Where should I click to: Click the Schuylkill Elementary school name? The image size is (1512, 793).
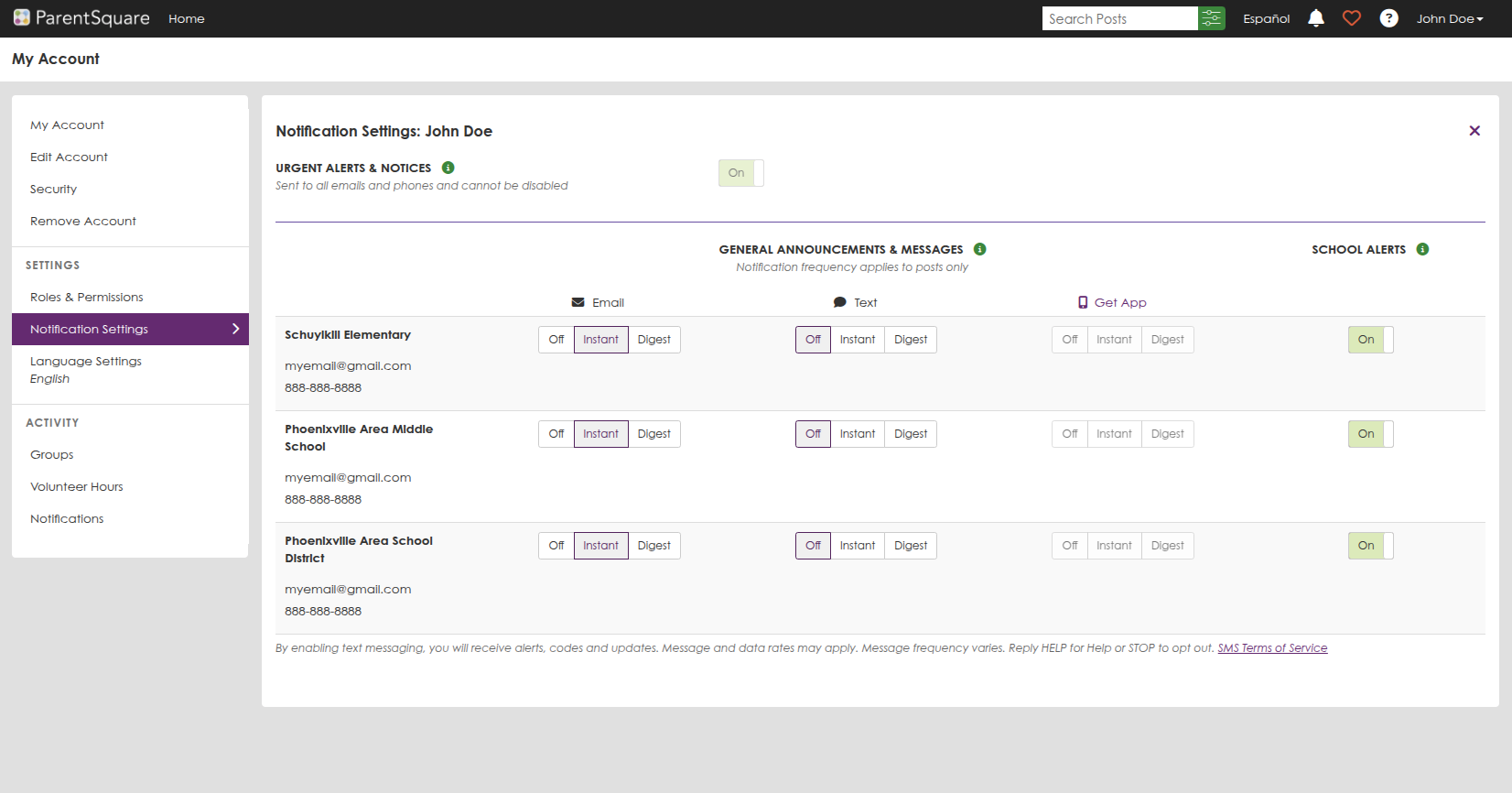coord(348,334)
